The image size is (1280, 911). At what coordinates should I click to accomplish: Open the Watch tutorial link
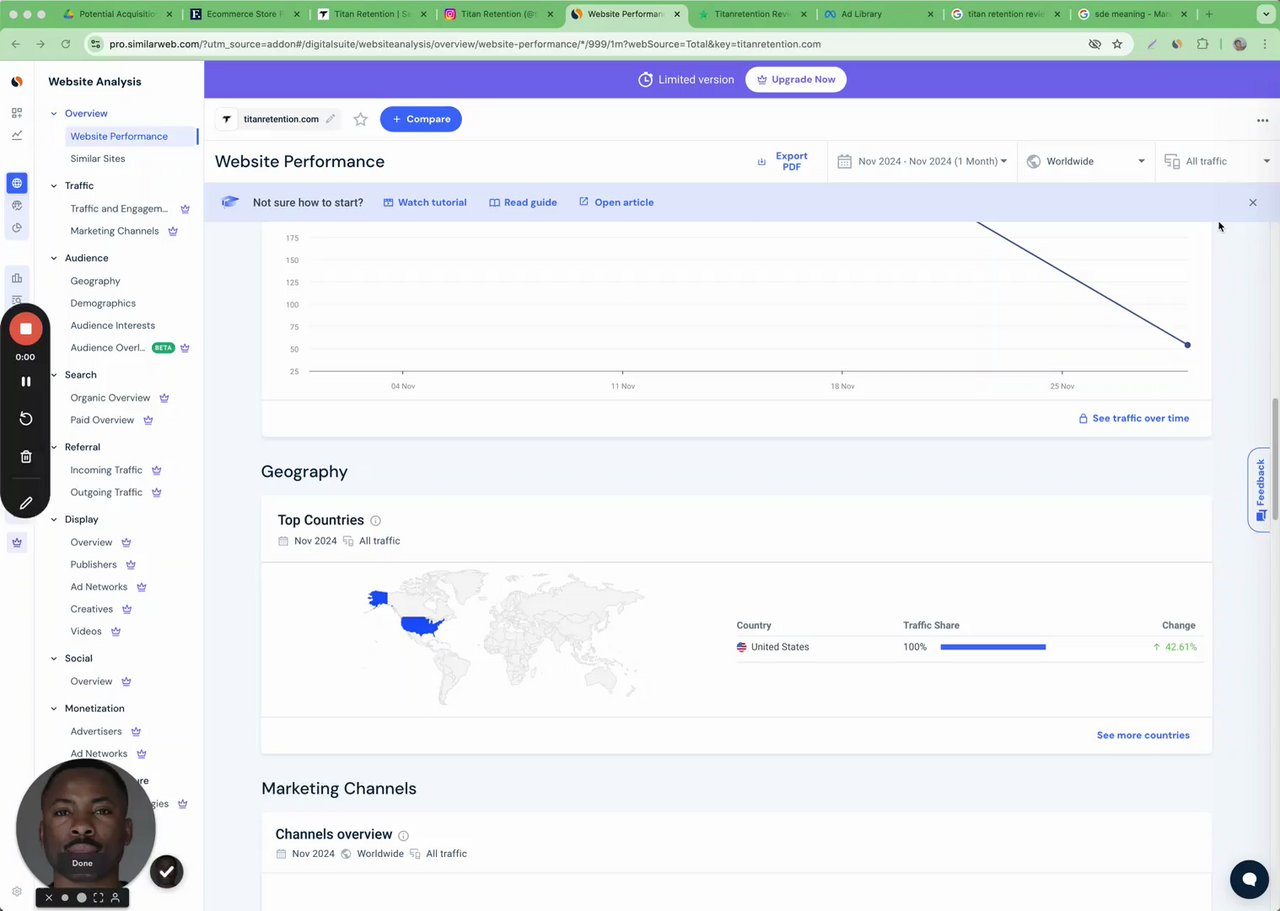[x=425, y=202]
